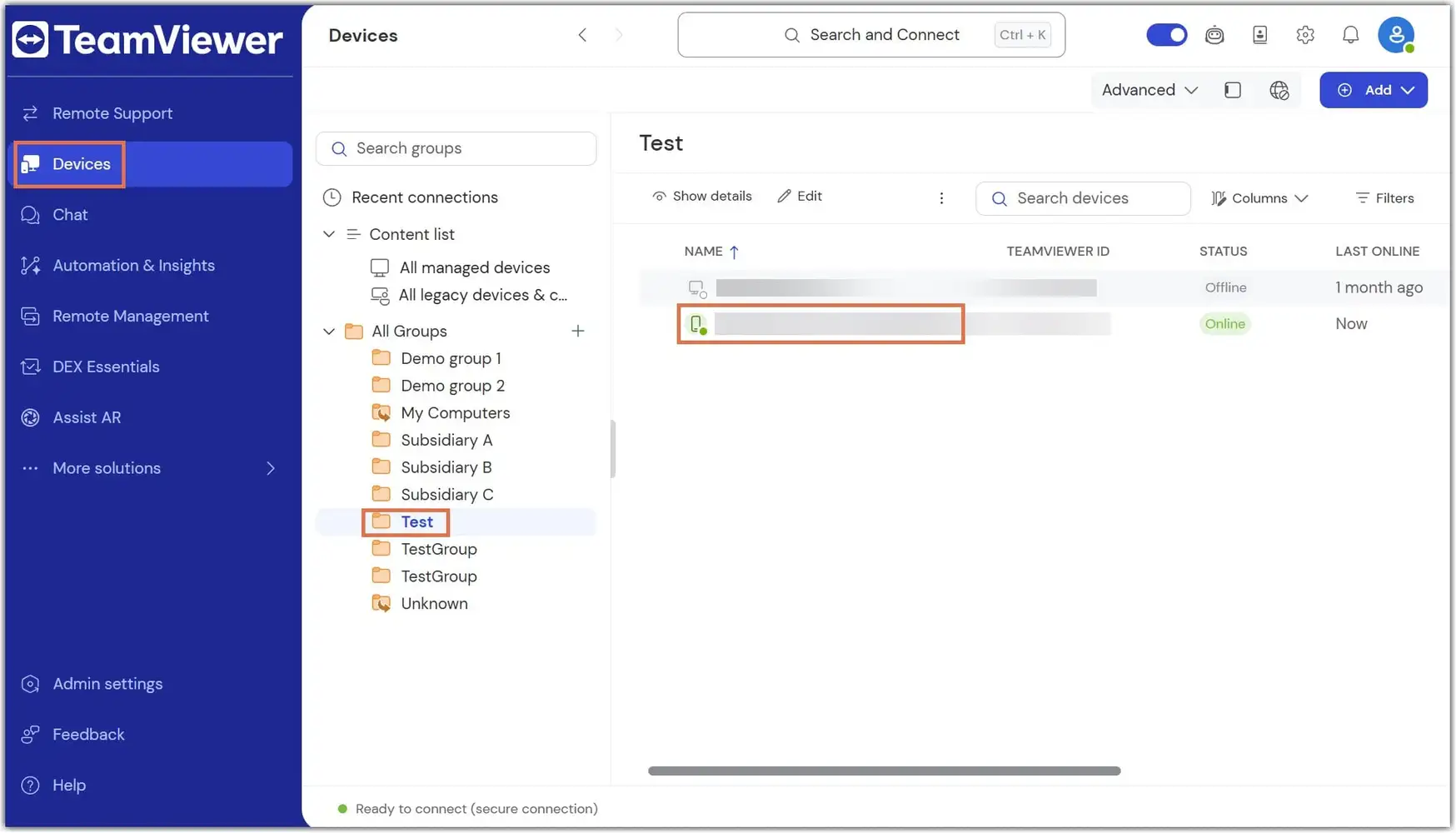
Task: Sort by TEAMVIEWER ID column
Action: point(1058,252)
